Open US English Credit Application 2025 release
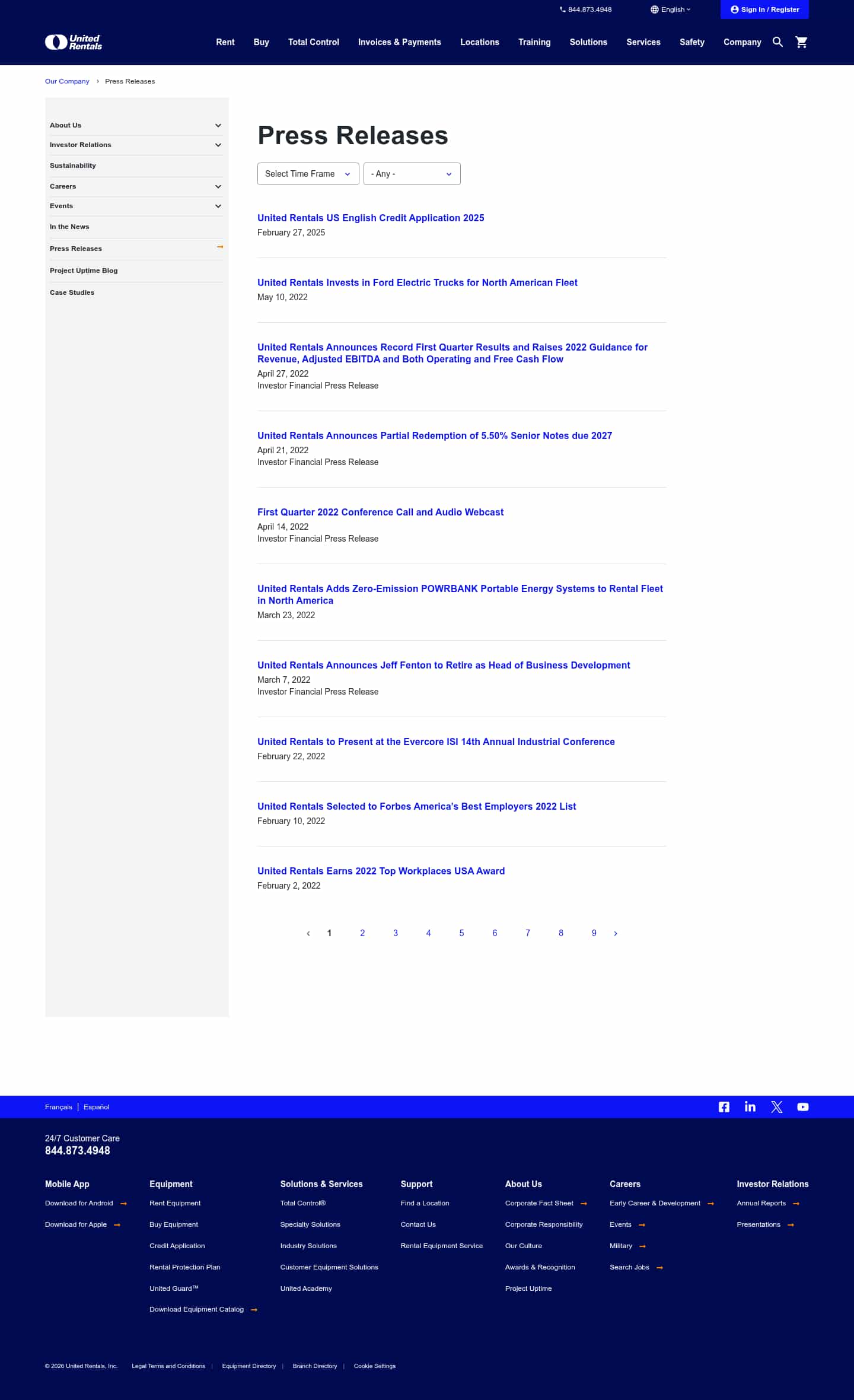 tap(371, 218)
